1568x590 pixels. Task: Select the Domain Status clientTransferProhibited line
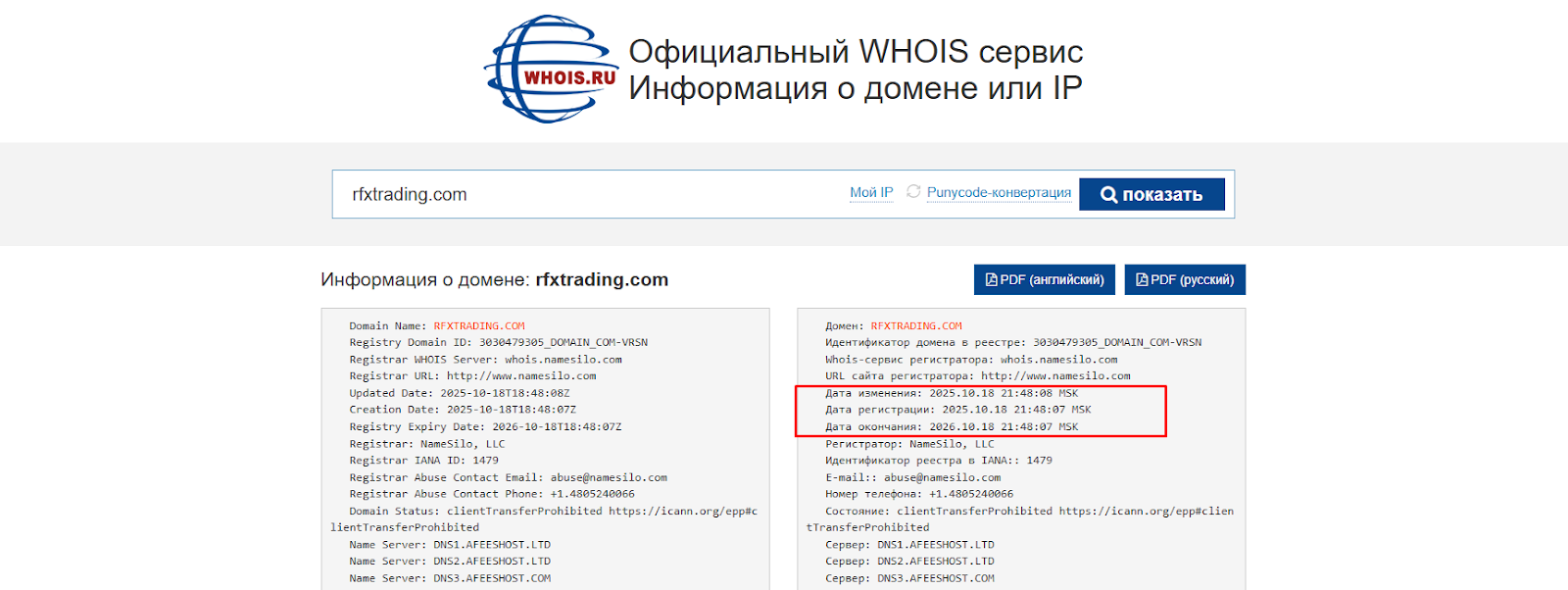coord(544,519)
